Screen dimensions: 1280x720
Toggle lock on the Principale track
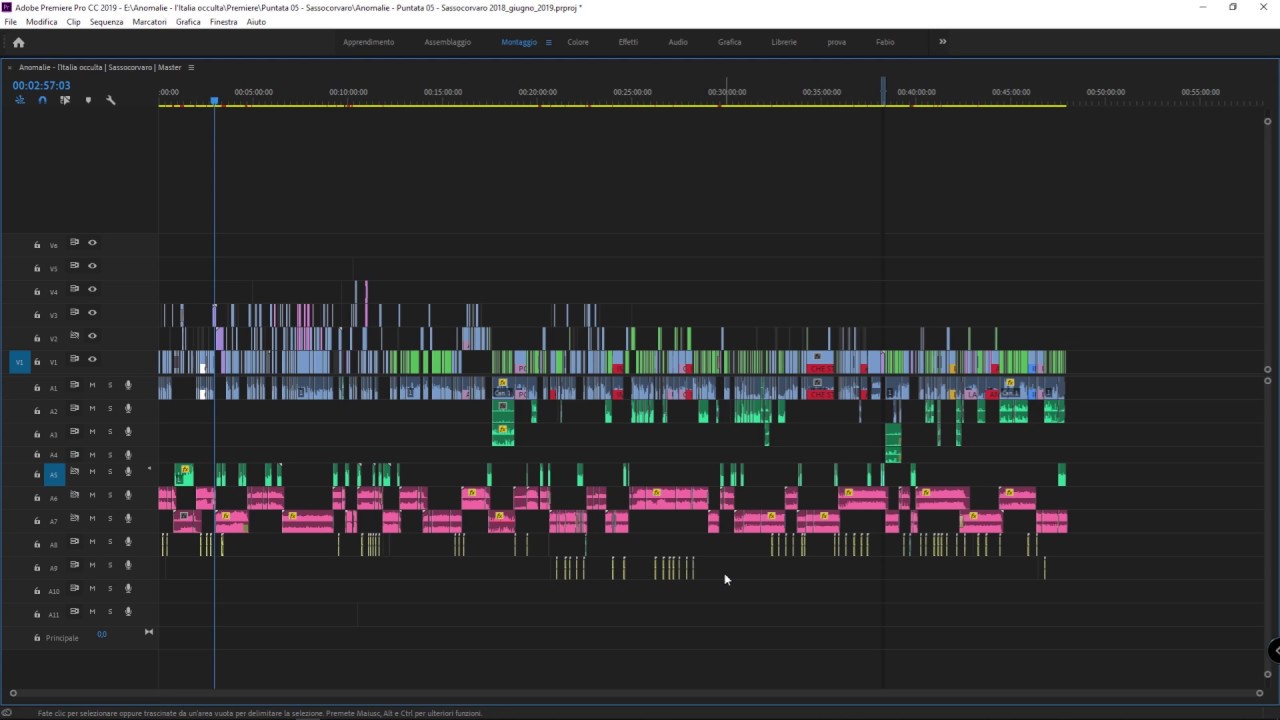click(x=37, y=637)
